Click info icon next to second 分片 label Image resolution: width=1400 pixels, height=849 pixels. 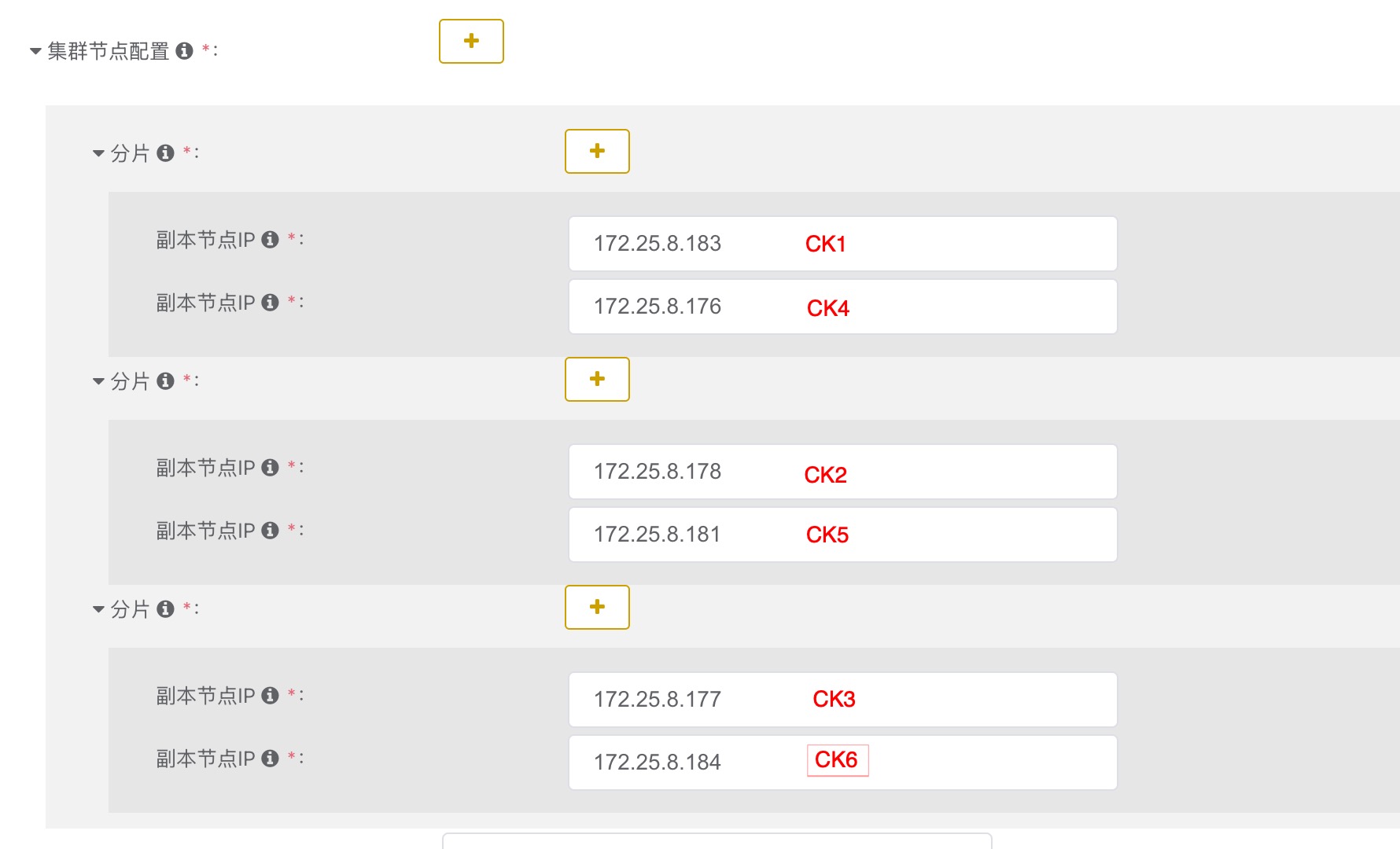pyautogui.click(x=165, y=381)
